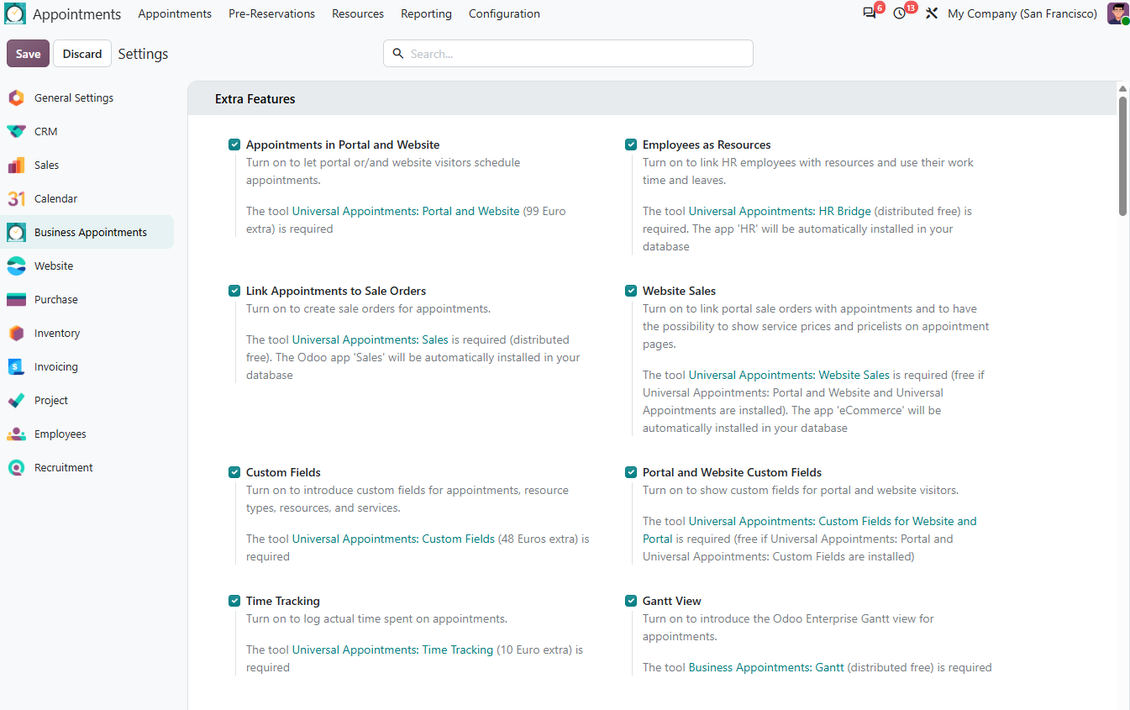Viewport: 1130px width, 710px height.
Task: Open Universal Appointments: HR Bridge link
Action: (780, 211)
